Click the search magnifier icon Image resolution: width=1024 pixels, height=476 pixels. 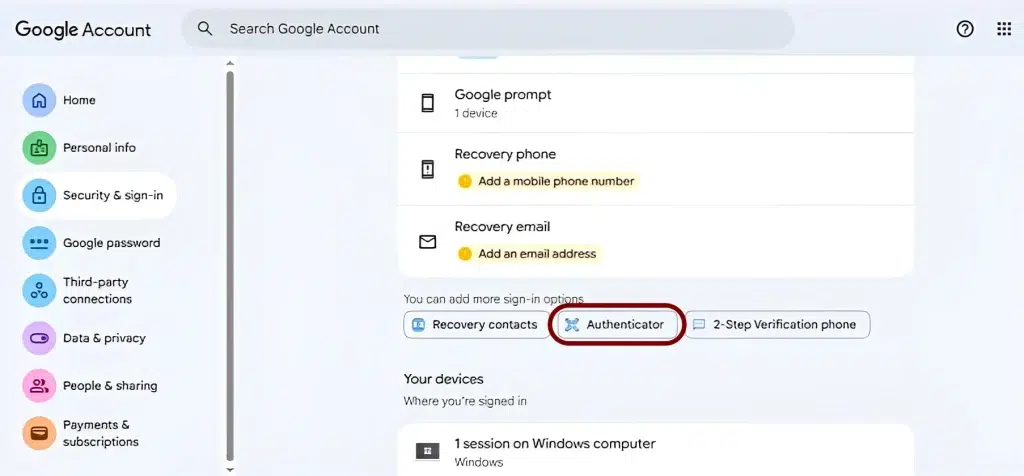pyautogui.click(x=205, y=29)
